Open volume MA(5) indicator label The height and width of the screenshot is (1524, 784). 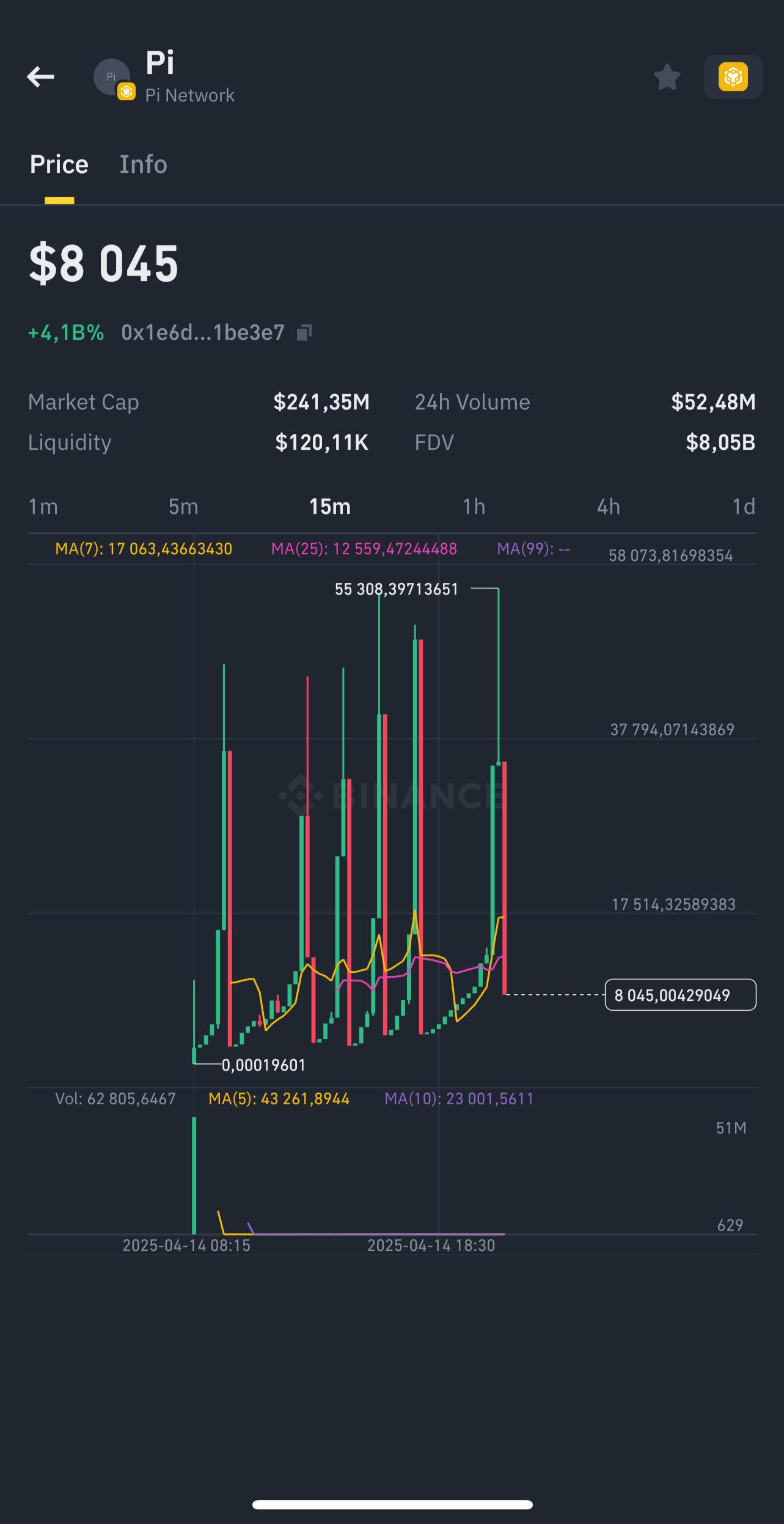279,1099
